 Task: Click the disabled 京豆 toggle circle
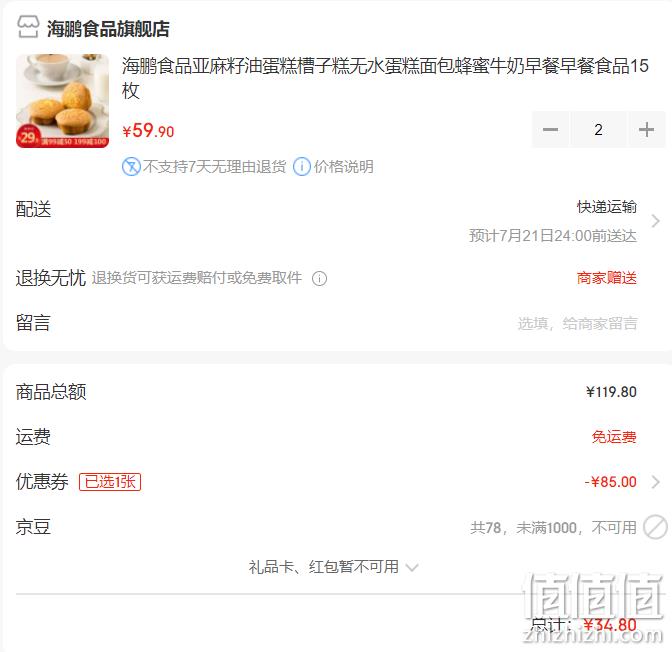pyautogui.click(x=655, y=527)
